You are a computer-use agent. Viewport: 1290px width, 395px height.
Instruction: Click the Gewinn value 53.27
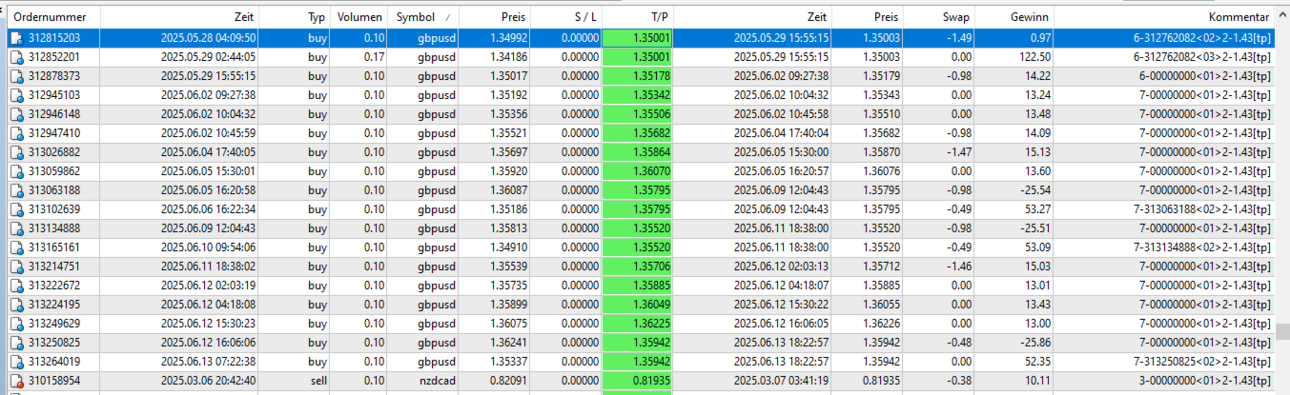point(1036,209)
